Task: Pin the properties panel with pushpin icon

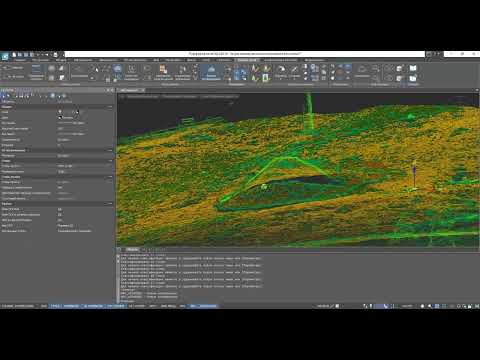Action: (x=108, y=90)
